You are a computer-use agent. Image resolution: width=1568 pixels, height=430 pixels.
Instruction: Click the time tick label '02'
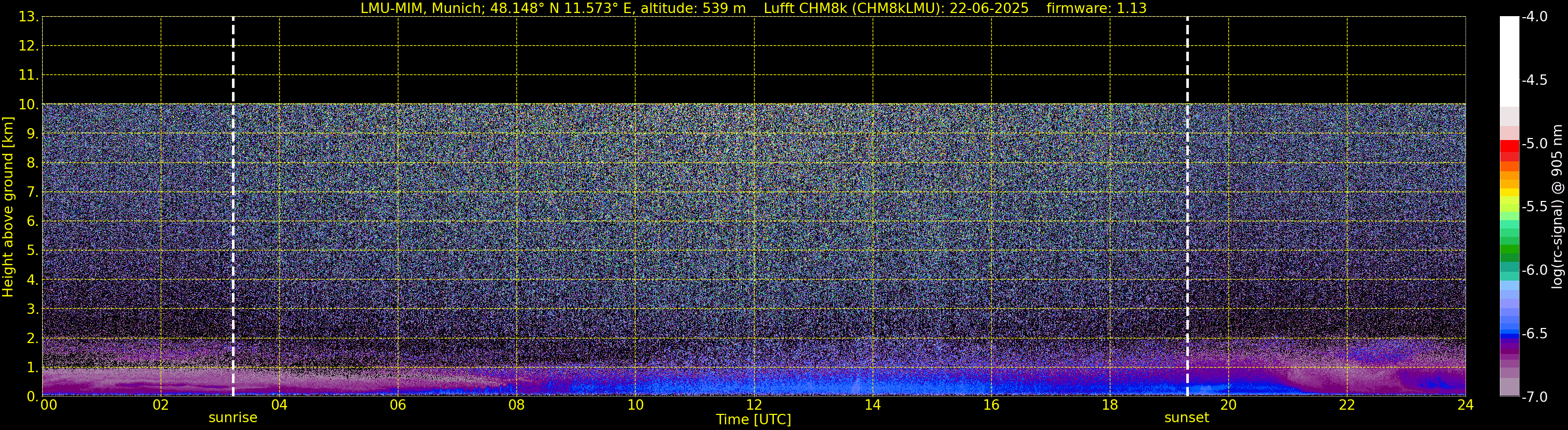tap(161, 405)
